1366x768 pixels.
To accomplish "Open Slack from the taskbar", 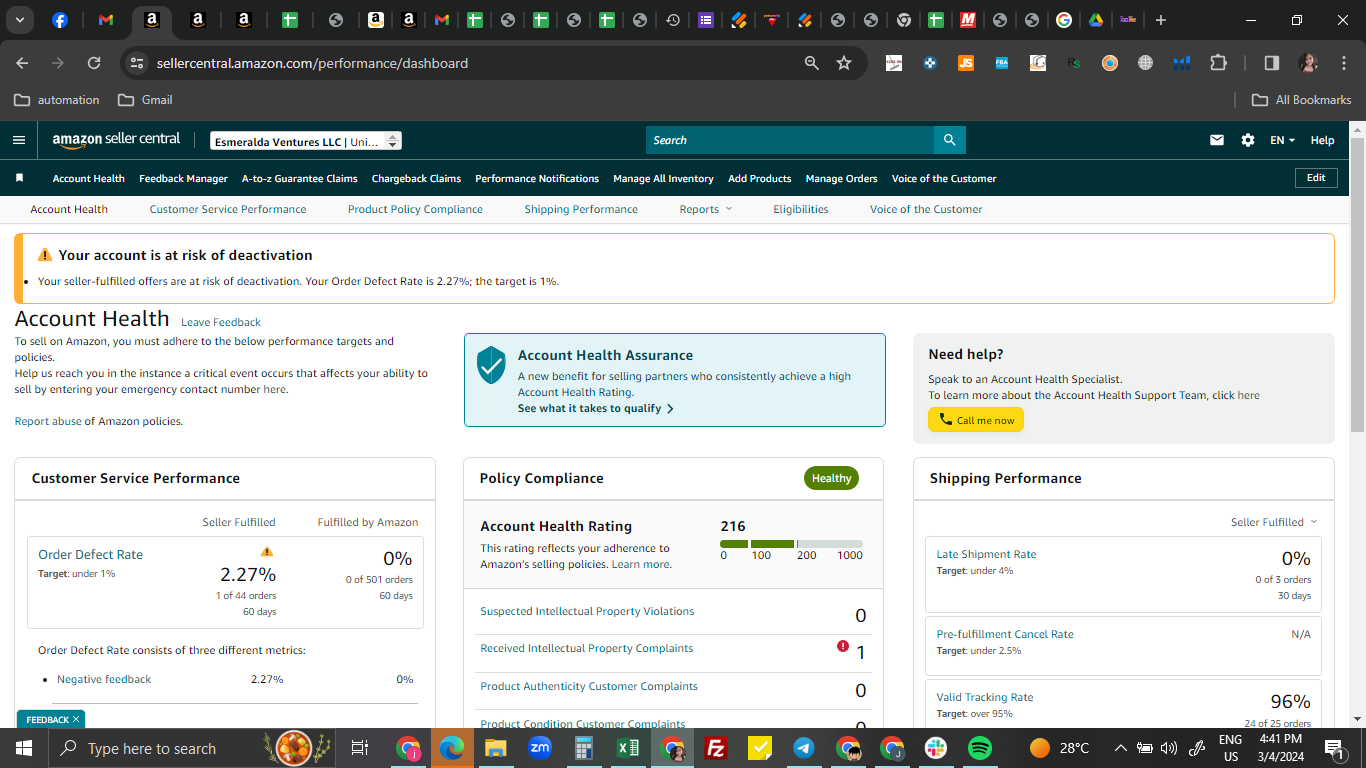I will pos(936,748).
